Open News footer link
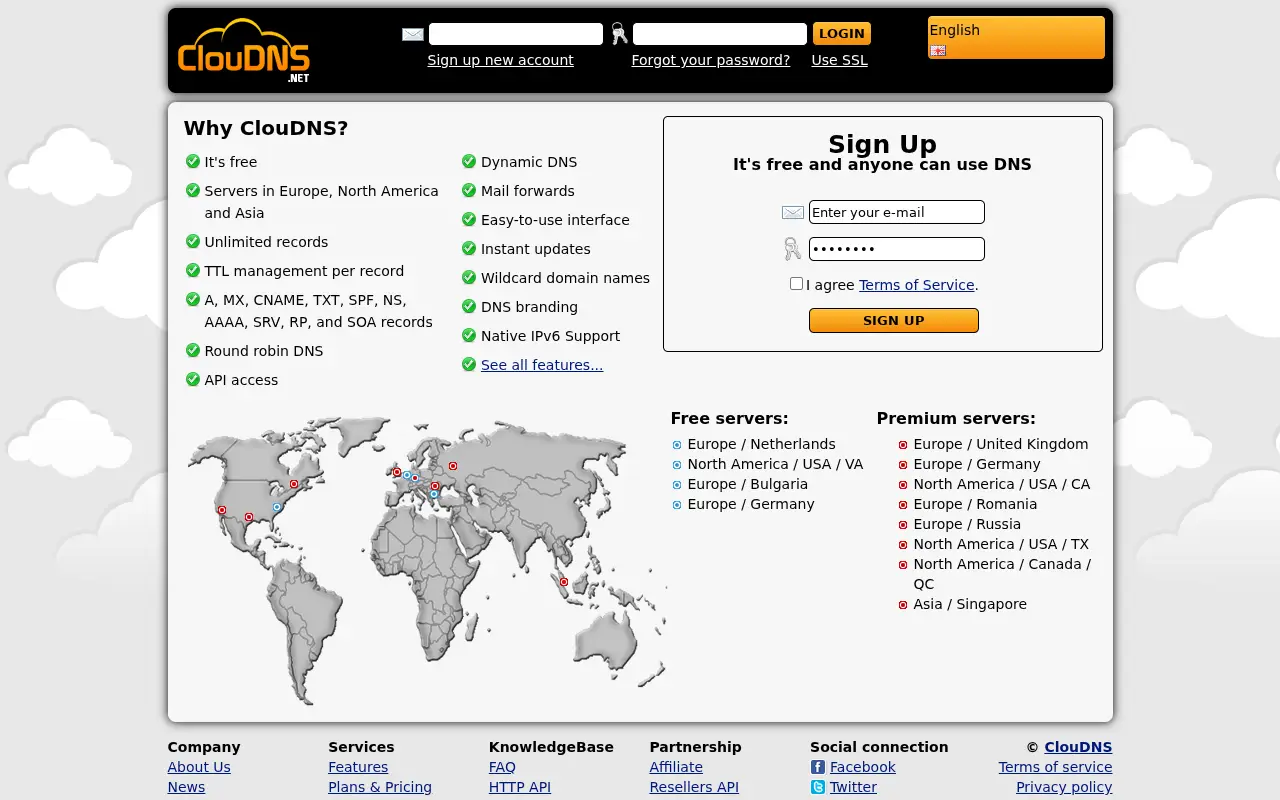The image size is (1280, 800). 186,787
